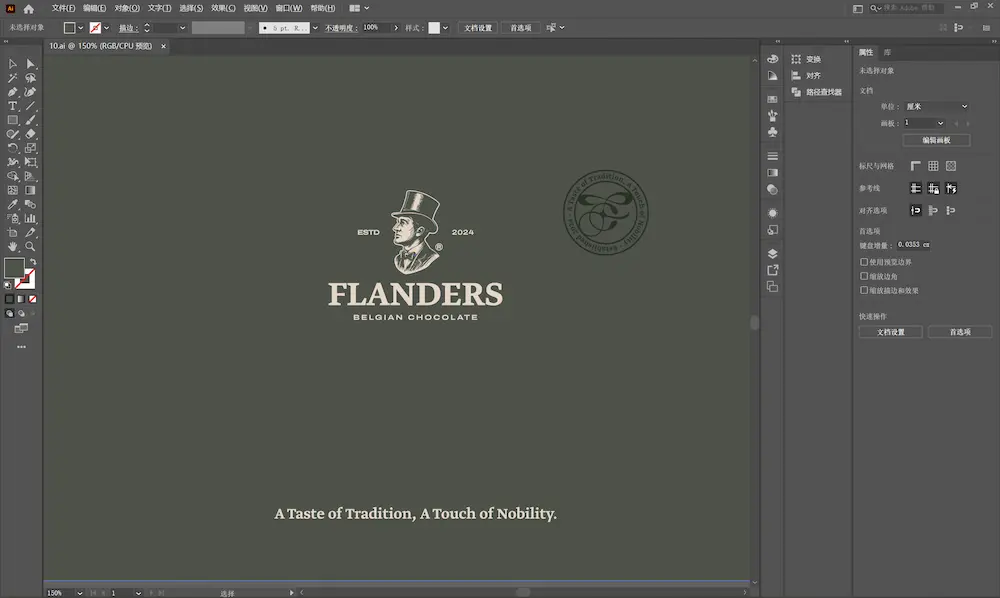The image size is (1000, 598).
Task: Toggle rulers display in Properties panel
Action: [915, 166]
